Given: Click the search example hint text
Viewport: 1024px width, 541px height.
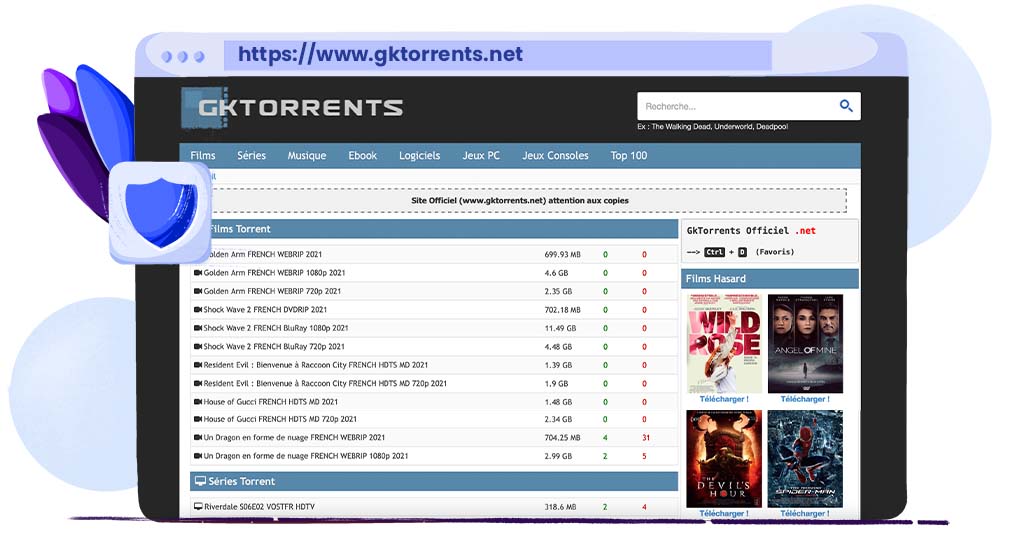Looking at the screenshot, I should [712, 127].
